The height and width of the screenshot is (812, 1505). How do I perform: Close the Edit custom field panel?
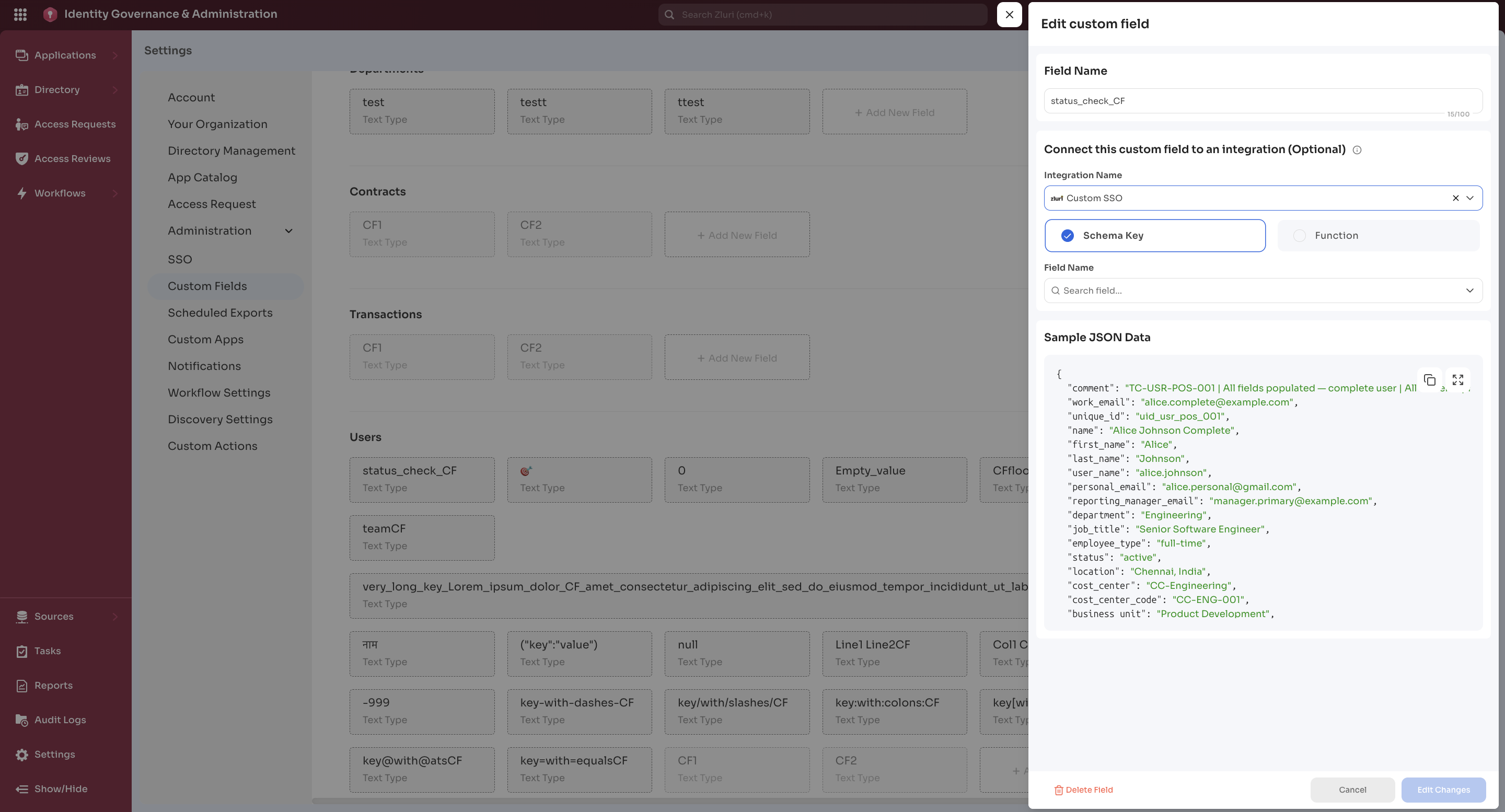coord(1009,15)
